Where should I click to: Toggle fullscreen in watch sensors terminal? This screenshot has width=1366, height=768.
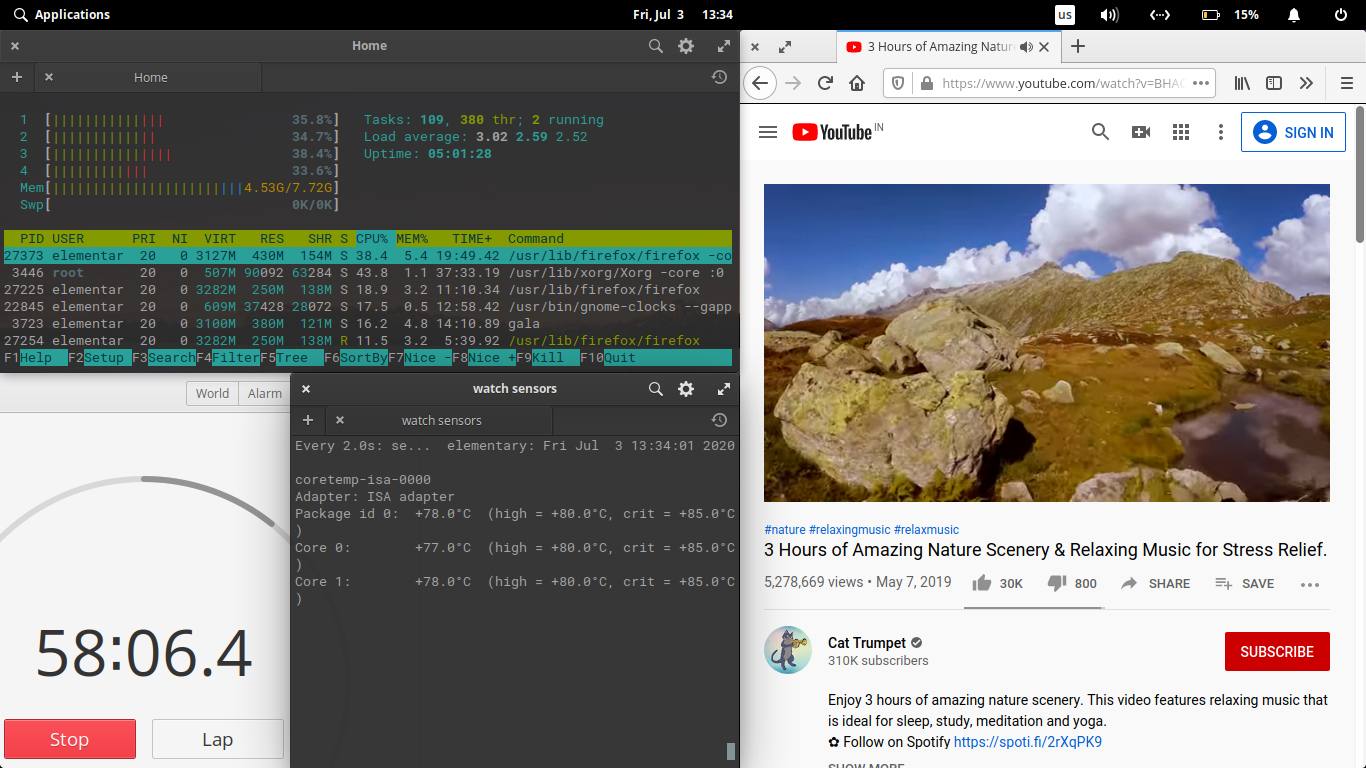click(x=724, y=389)
